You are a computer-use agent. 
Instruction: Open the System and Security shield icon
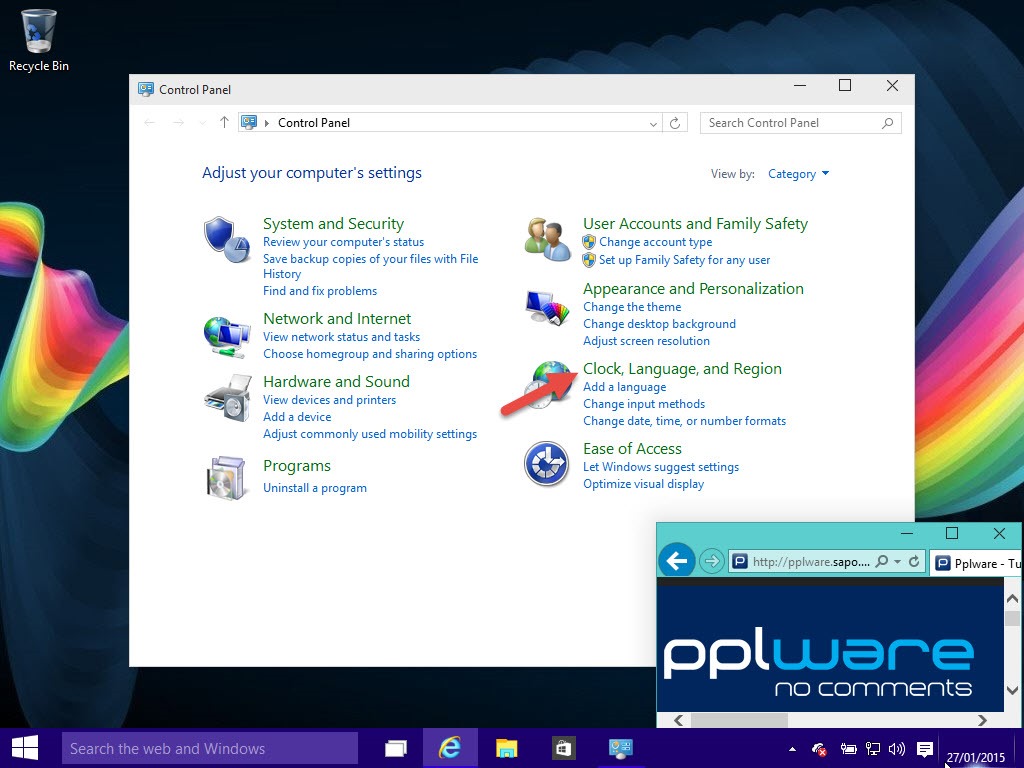point(227,240)
